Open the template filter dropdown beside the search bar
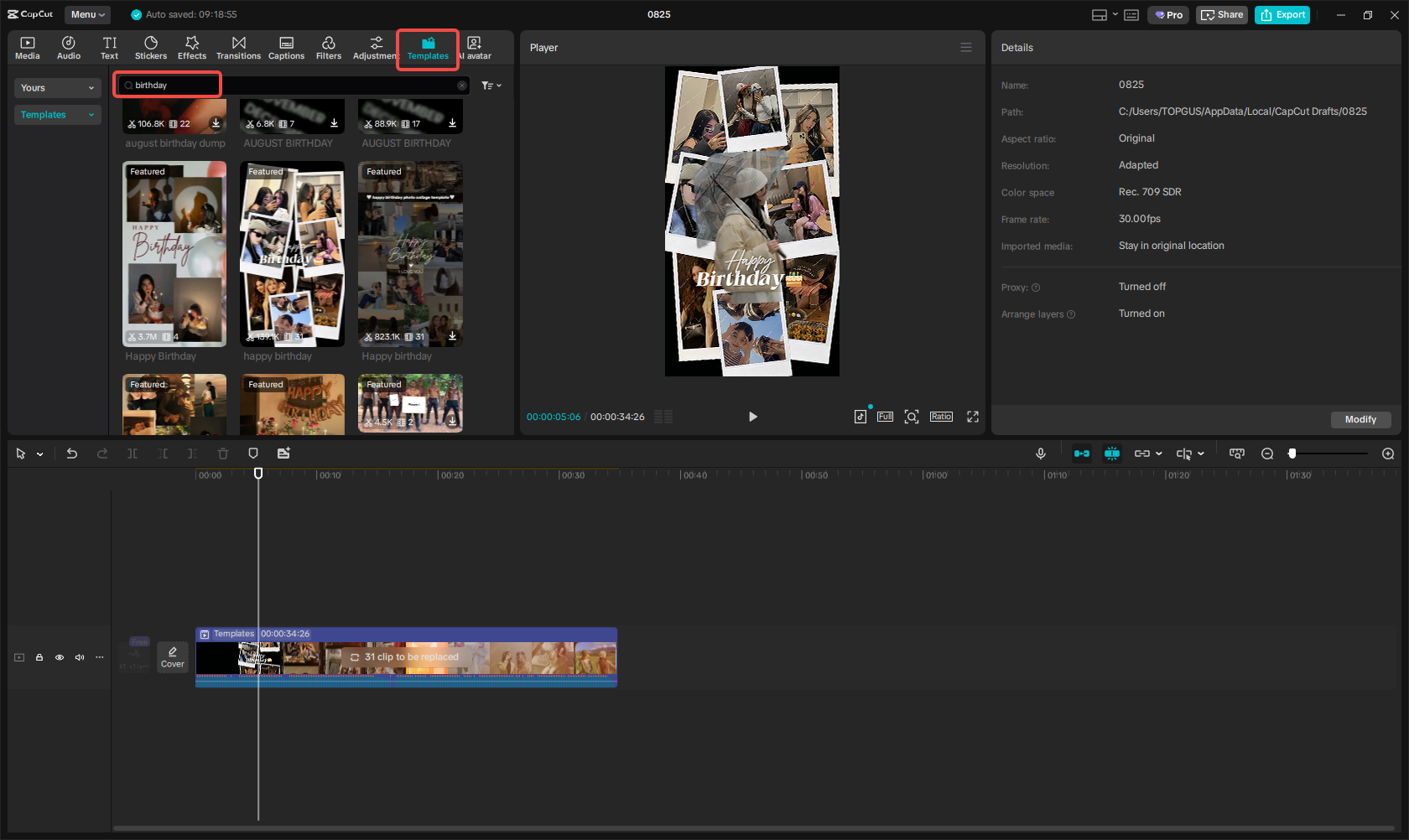1409x840 pixels. [491, 85]
